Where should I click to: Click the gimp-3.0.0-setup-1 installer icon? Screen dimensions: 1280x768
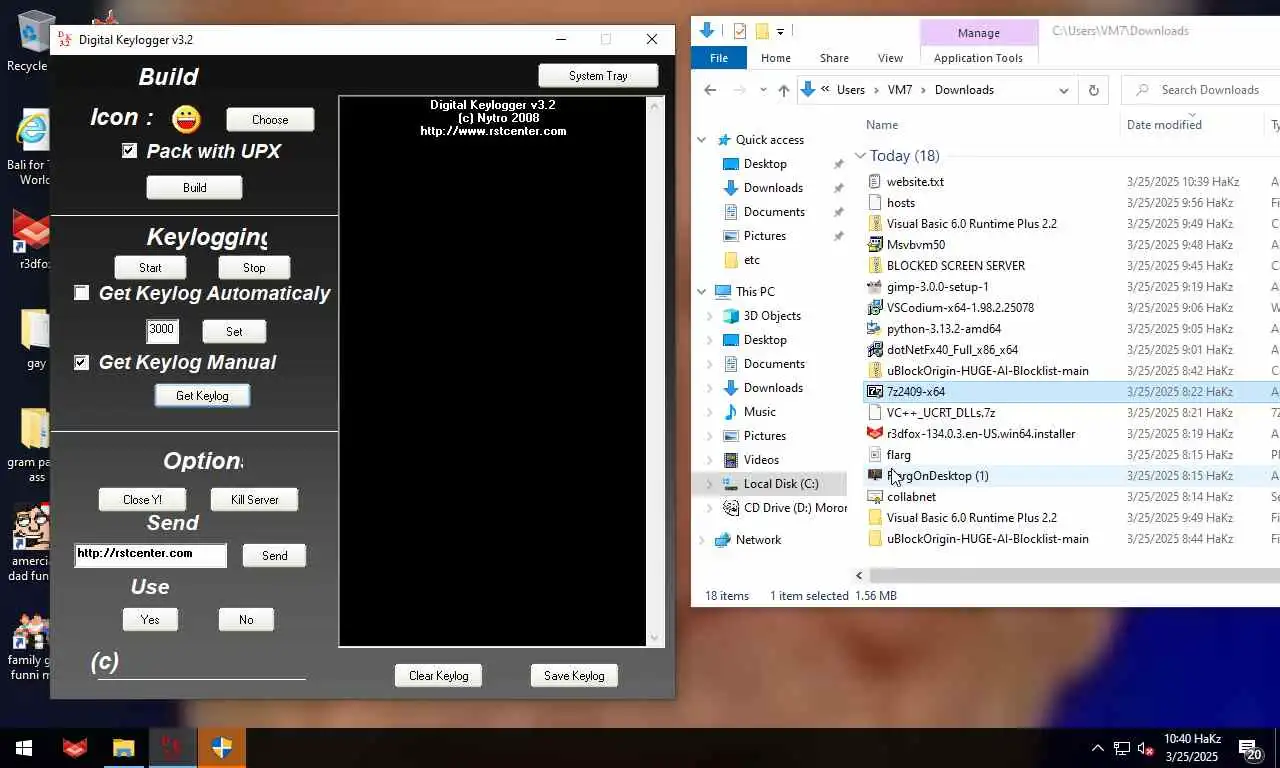pos(875,287)
